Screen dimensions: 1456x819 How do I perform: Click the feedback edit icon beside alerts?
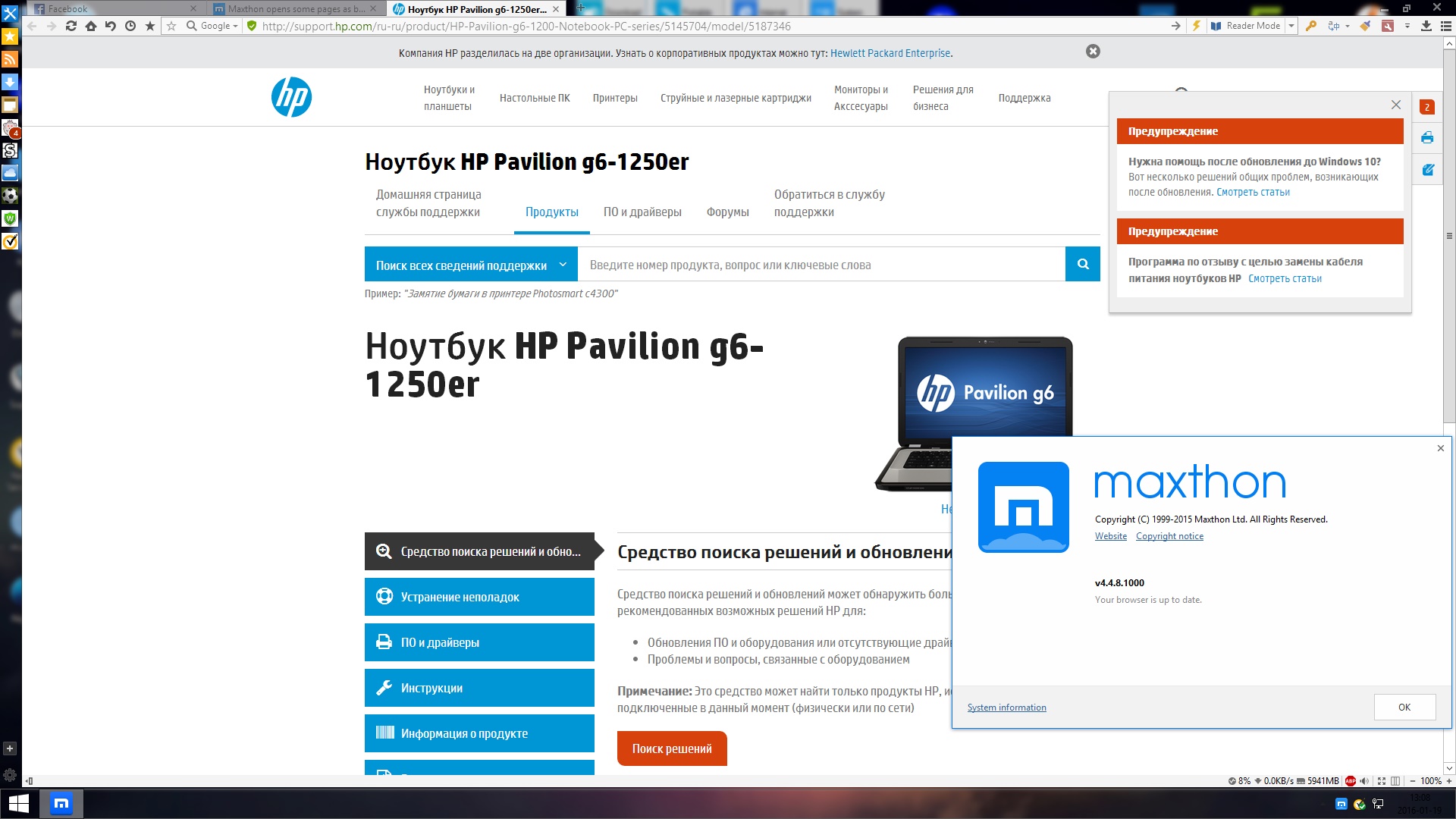tap(1427, 170)
